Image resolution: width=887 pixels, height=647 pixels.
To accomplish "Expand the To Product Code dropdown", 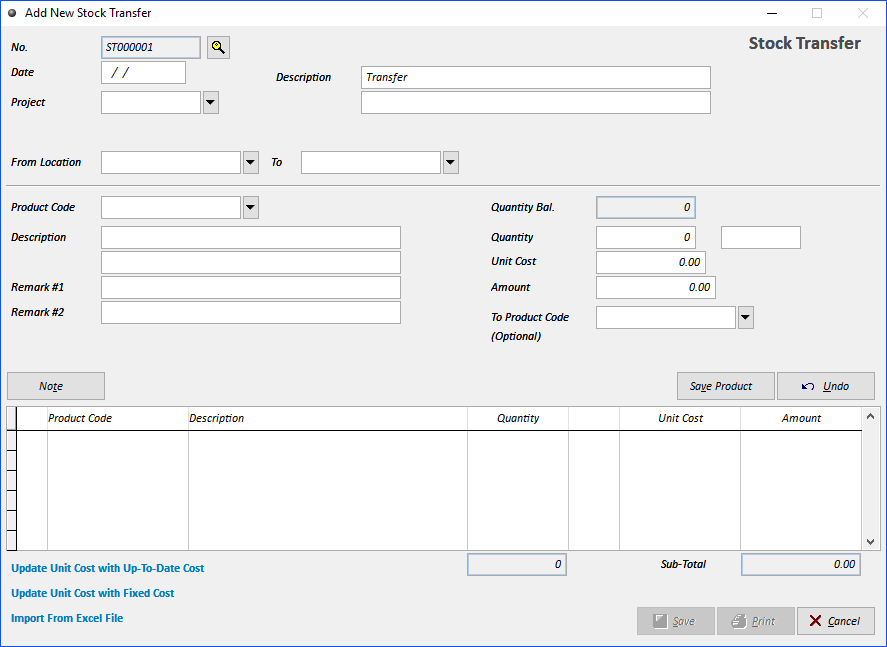I will click(x=746, y=318).
